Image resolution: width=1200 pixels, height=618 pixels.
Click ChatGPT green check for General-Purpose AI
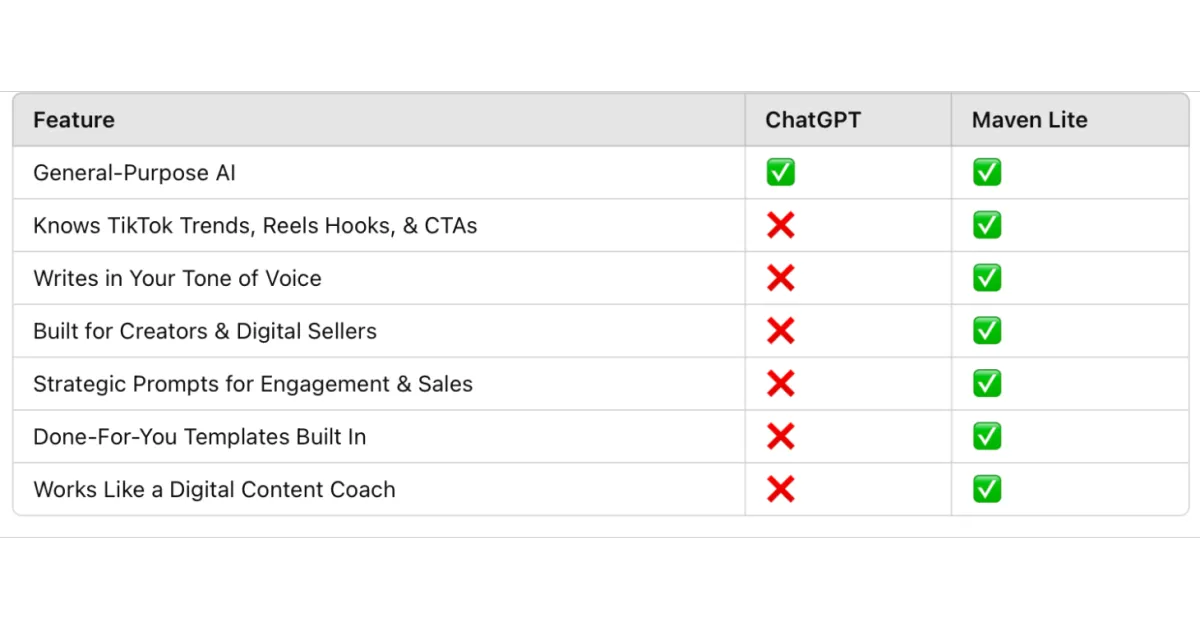(780, 173)
